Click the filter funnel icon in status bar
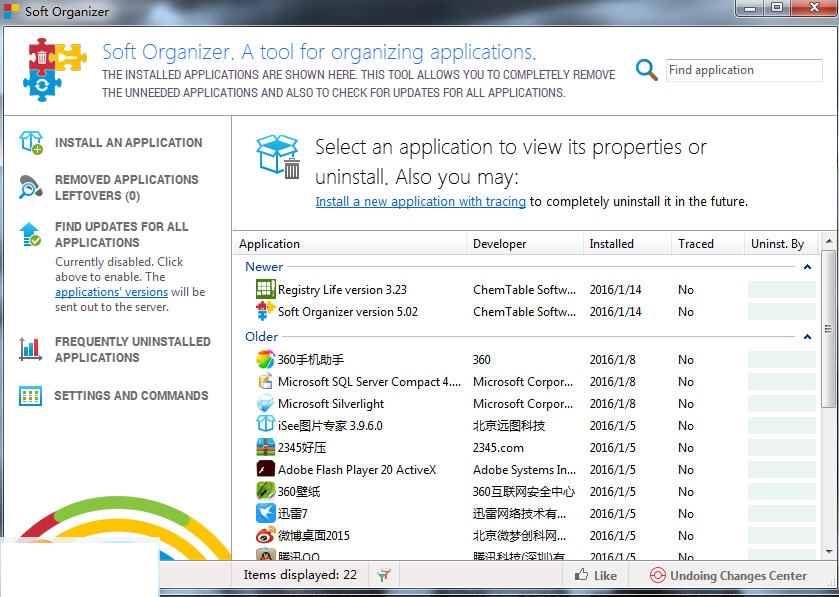839x597 pixels. 384,575
